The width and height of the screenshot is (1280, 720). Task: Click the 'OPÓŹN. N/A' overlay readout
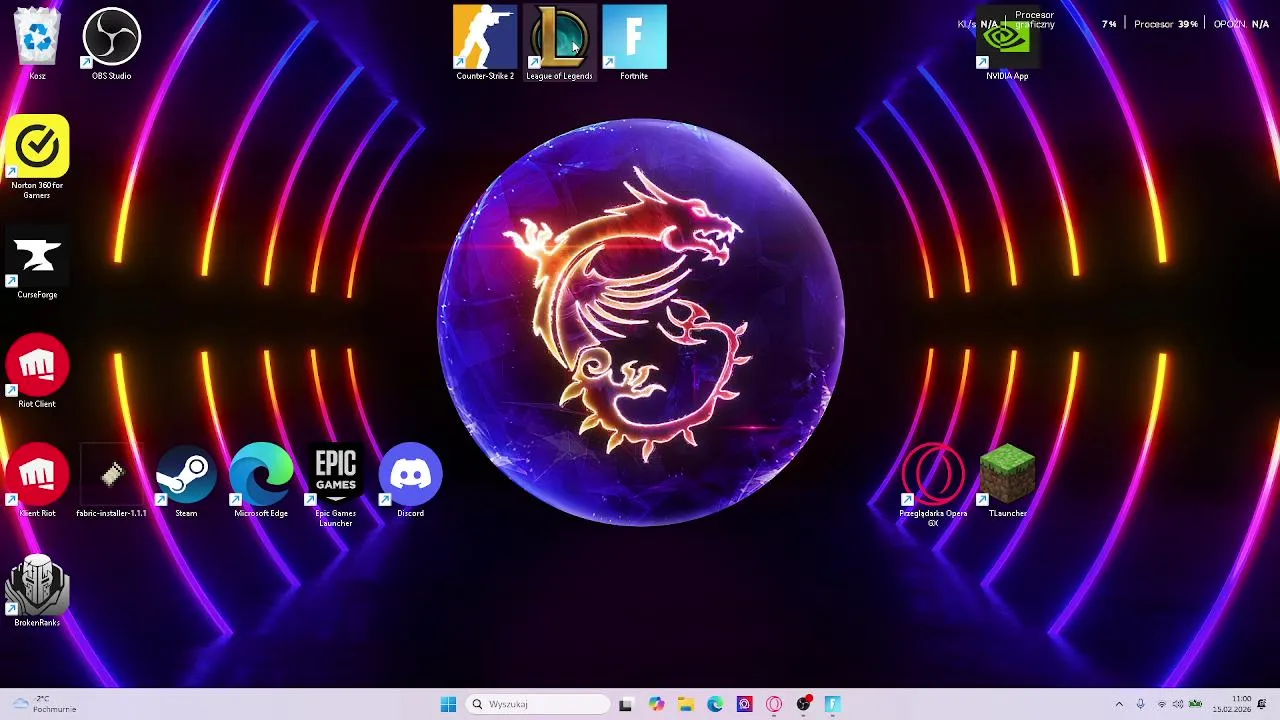click(x=1241, y=24)
